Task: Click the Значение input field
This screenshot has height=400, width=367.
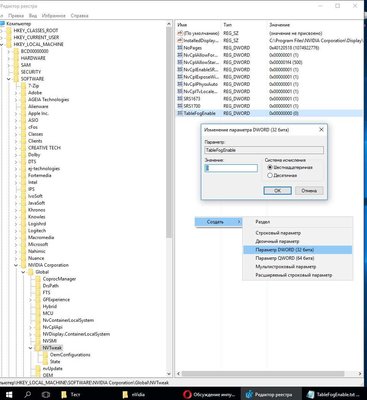Action: [231, 168]
